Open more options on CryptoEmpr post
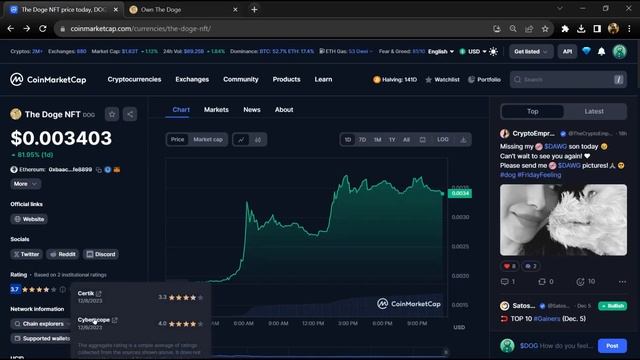The width and height of the screenshot is (640, 360). [x=622, y=282]
